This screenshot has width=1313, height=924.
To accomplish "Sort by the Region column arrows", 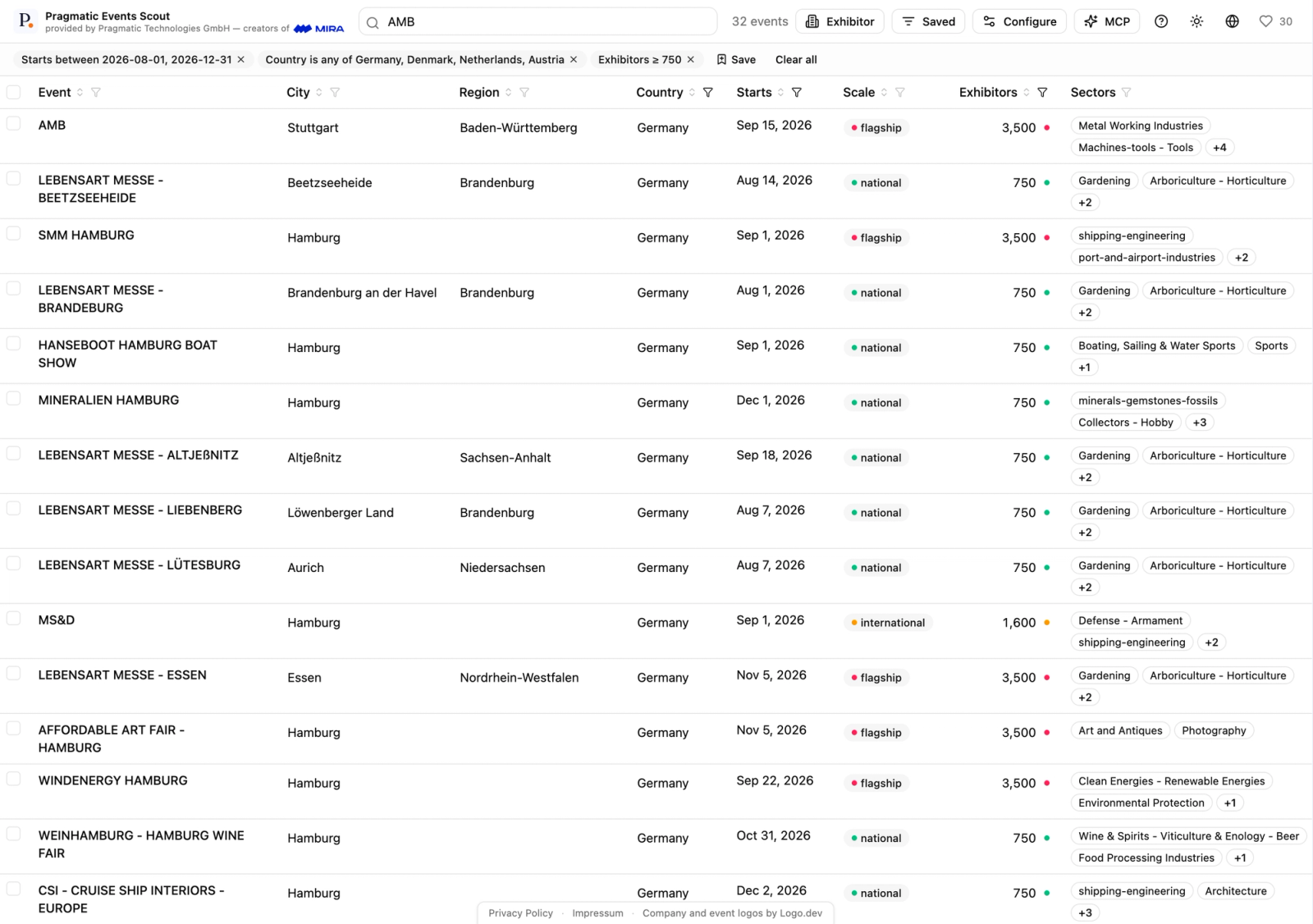I will (x=509, y=93).
